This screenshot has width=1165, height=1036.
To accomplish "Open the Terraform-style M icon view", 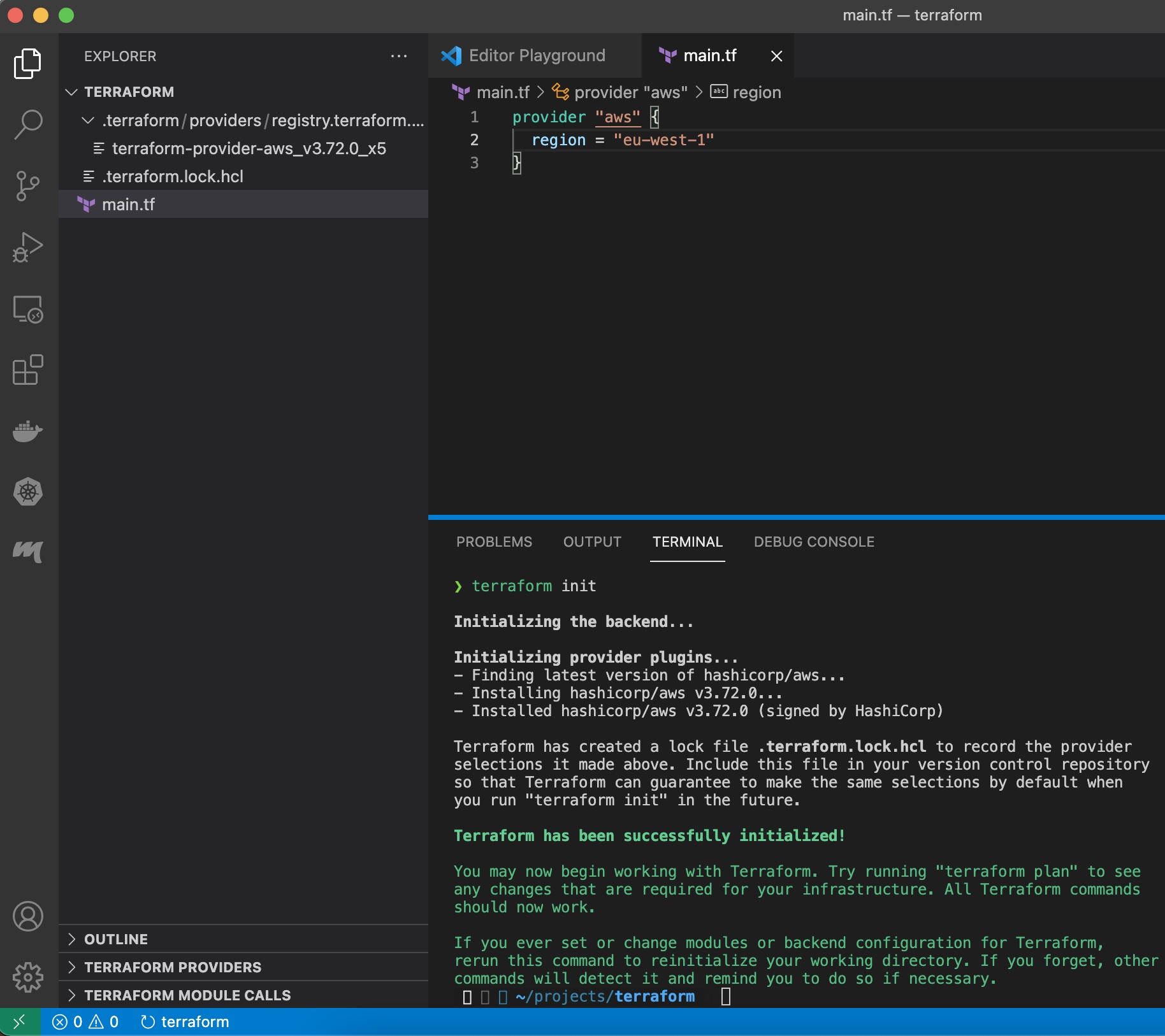I will tap(28, 552).
